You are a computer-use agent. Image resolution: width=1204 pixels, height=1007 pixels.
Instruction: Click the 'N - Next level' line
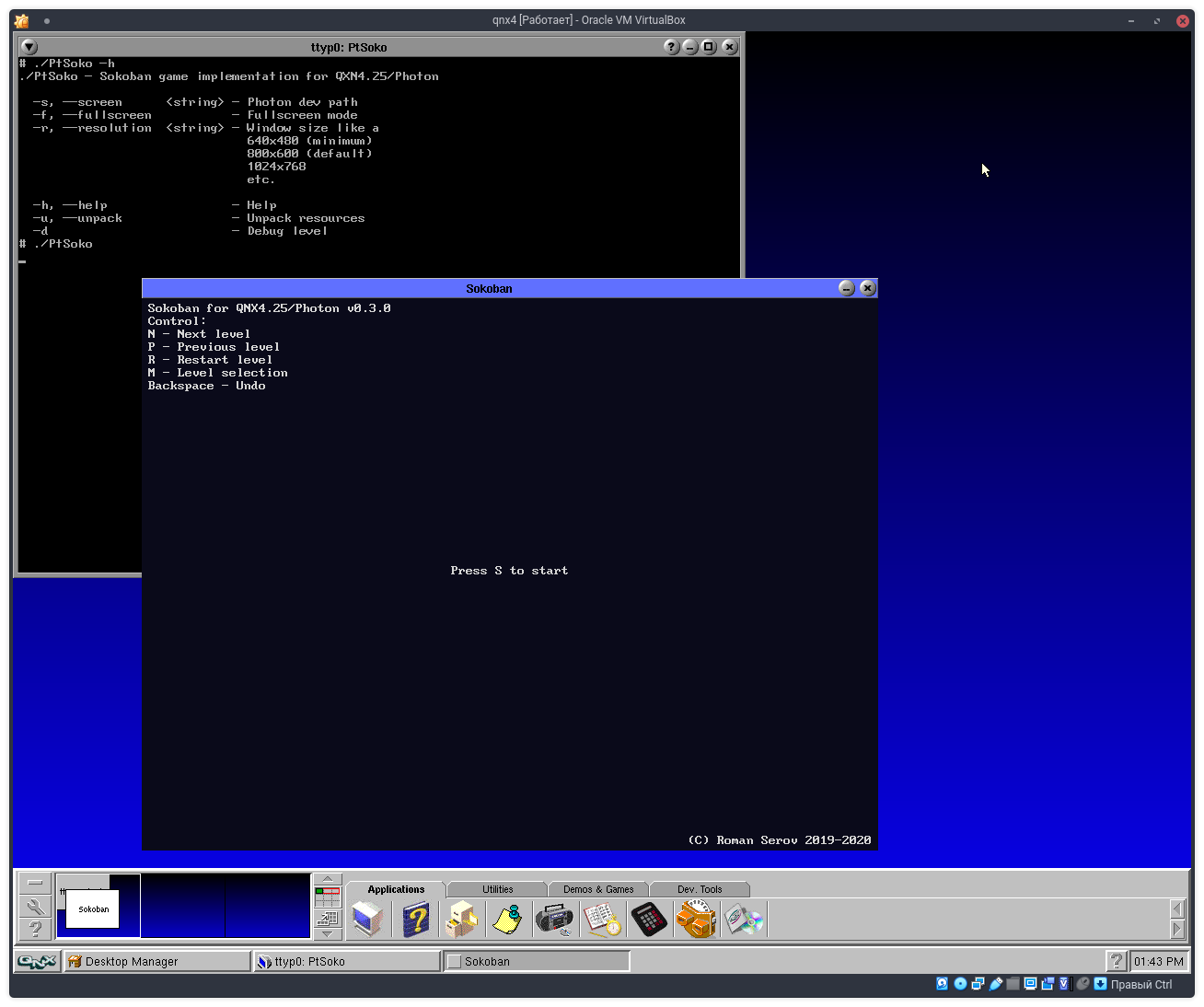click(x=199, y=334)
